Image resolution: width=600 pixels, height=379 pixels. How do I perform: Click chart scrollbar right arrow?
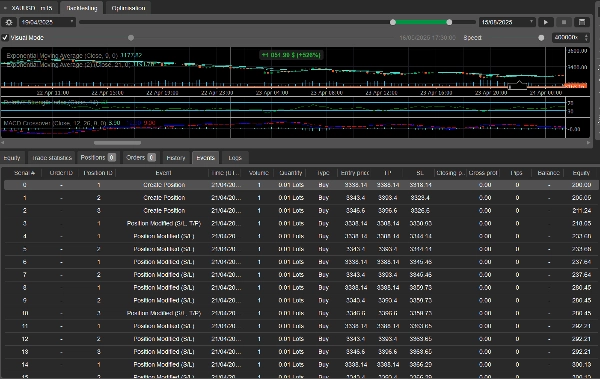588,143
